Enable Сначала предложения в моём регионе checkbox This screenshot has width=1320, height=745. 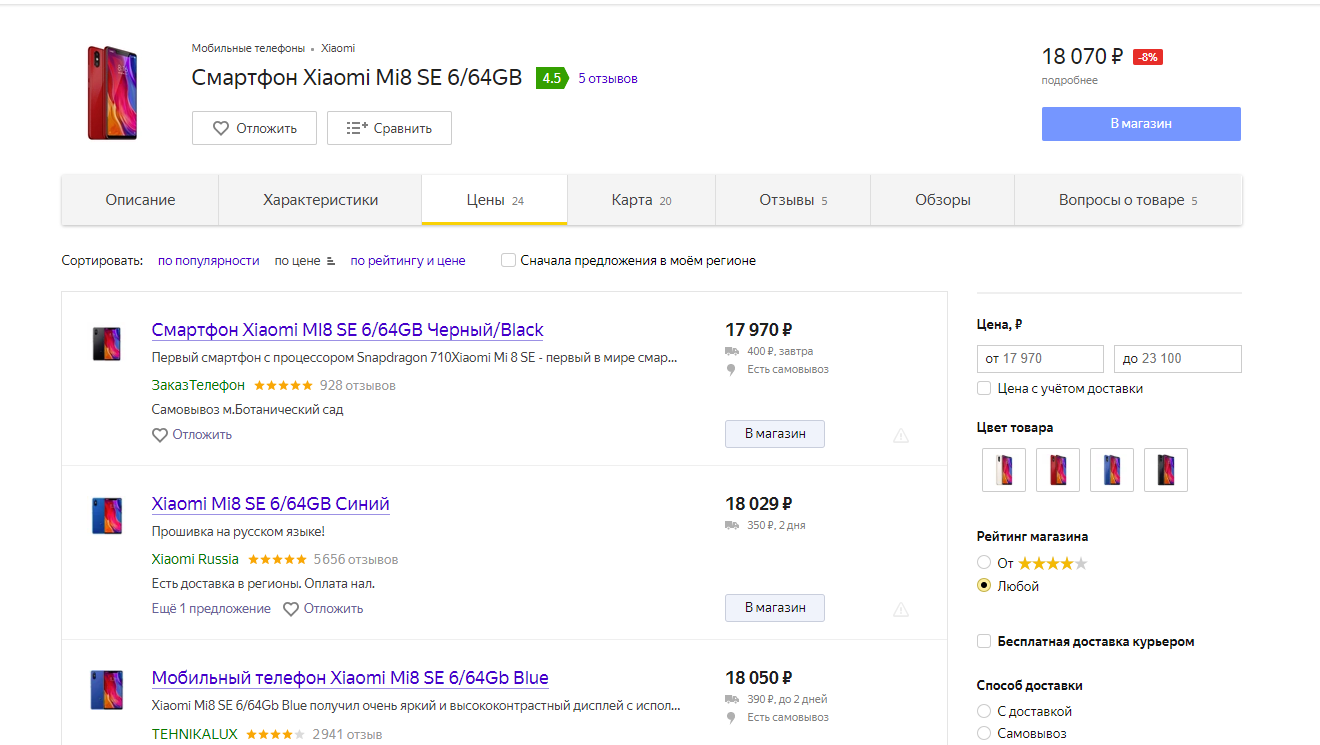point(508,261)
